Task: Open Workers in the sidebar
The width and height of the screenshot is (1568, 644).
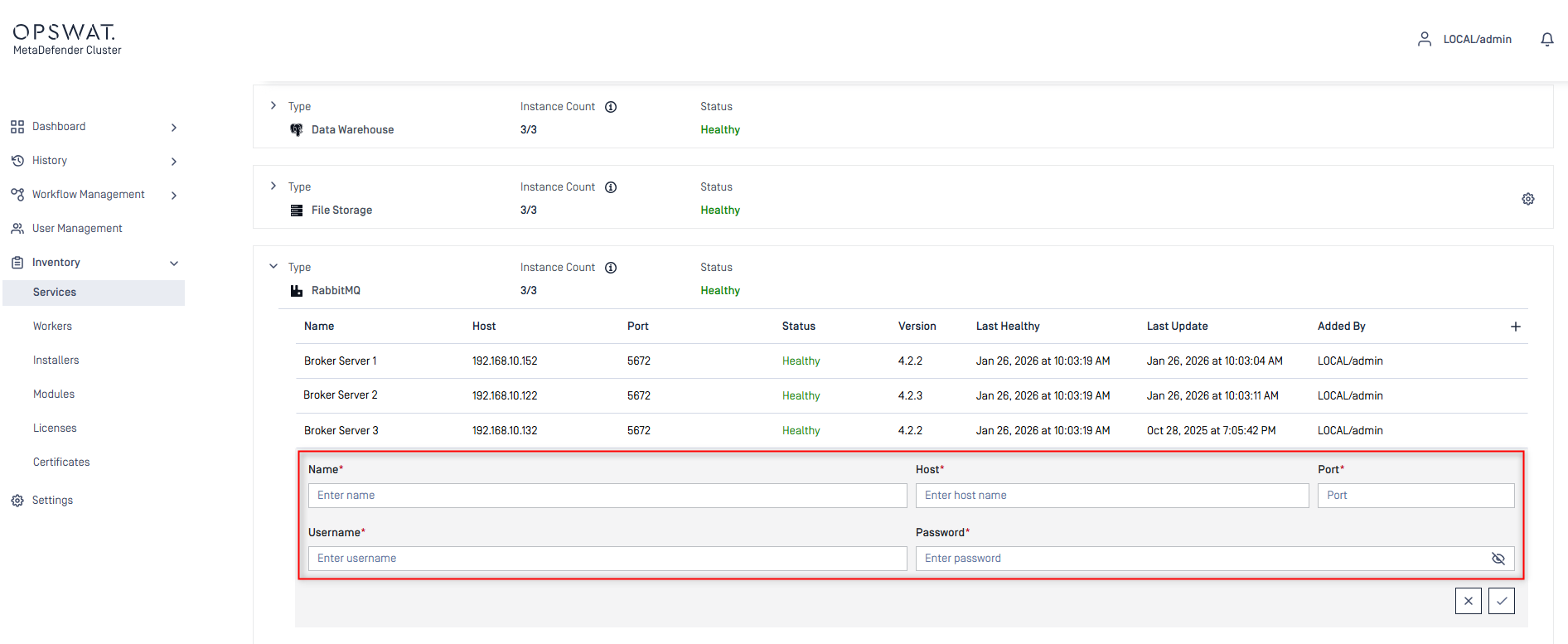Action: point(52,327)
